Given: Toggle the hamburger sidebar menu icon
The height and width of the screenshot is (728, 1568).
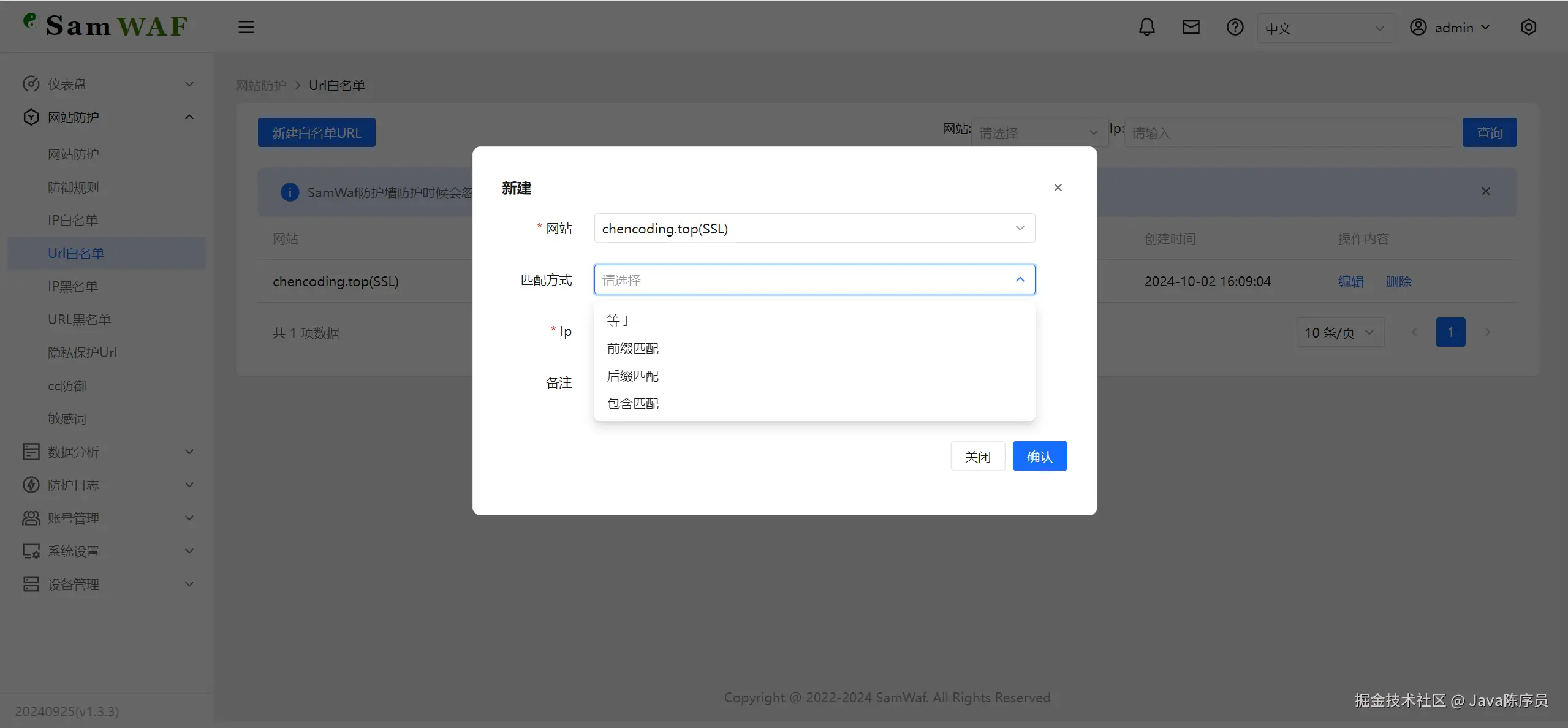Looking at the screenshot, I should point(246,28).
